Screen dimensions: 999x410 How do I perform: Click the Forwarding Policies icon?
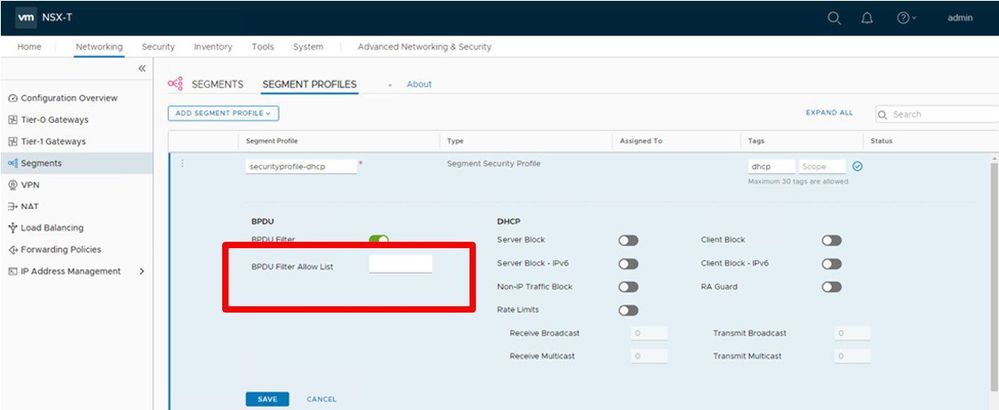(x=12, y=250)
